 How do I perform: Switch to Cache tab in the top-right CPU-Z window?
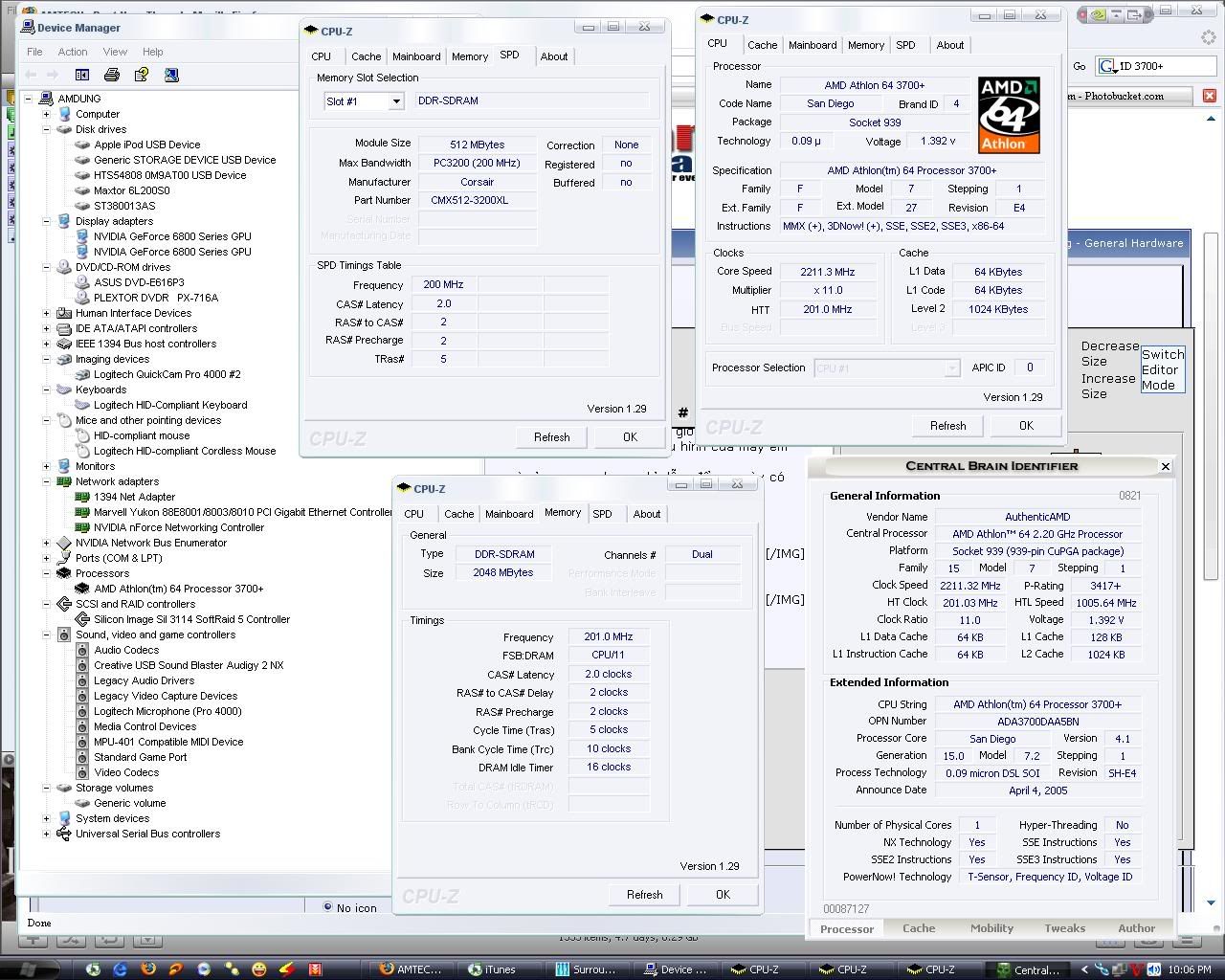tap(762, 45)
